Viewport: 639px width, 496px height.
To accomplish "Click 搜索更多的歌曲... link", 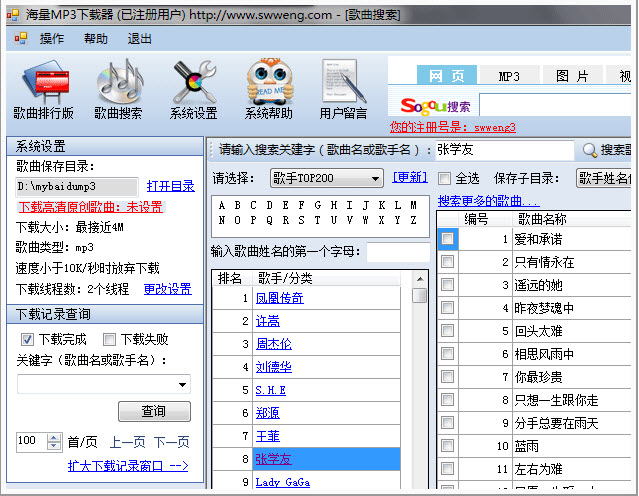I will pyautogui.click(x=489, y=201).
